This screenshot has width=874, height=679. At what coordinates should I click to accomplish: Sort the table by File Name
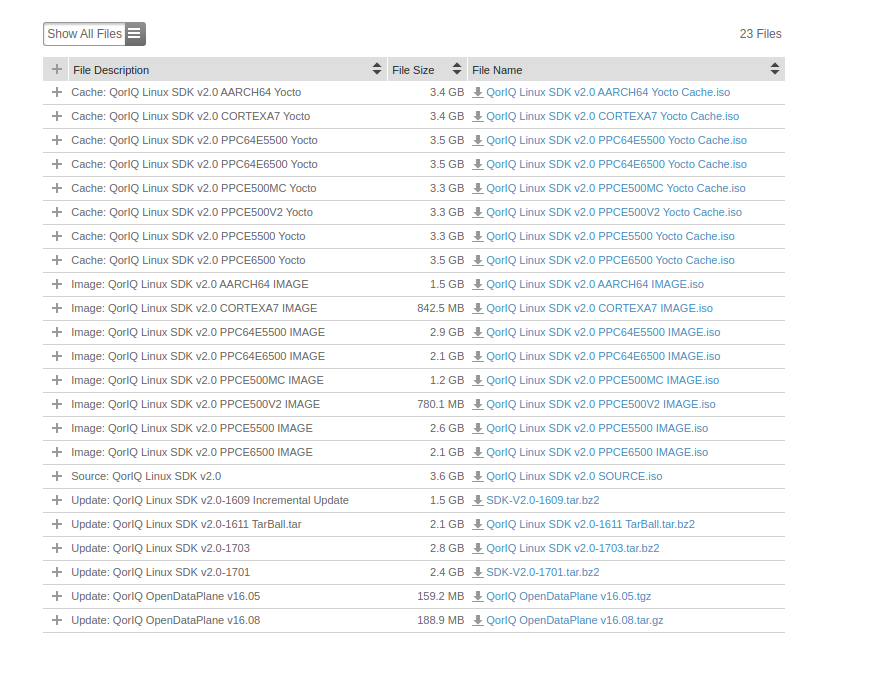point(774,69)
